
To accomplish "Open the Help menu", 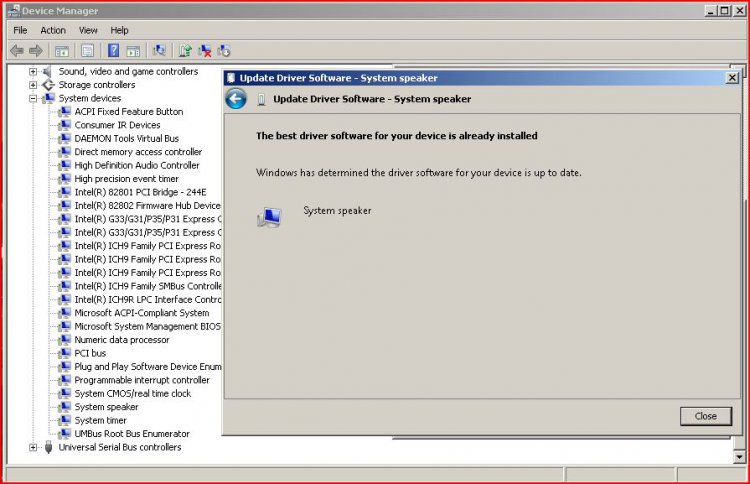I will (x=119, y=30).
